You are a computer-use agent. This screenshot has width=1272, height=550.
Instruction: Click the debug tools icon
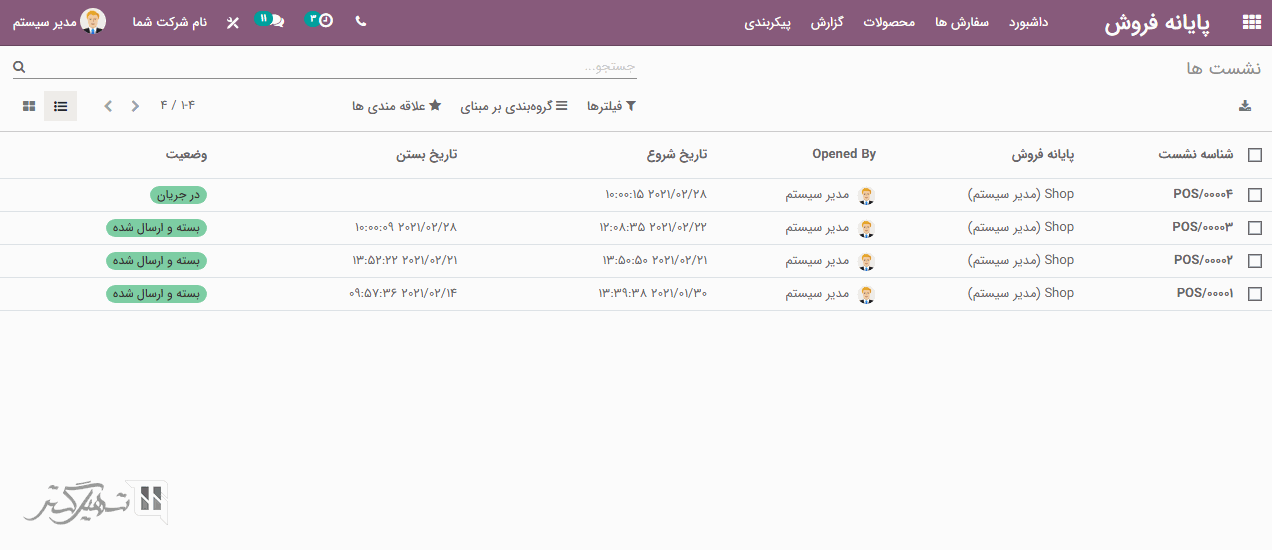coord(233,22)
